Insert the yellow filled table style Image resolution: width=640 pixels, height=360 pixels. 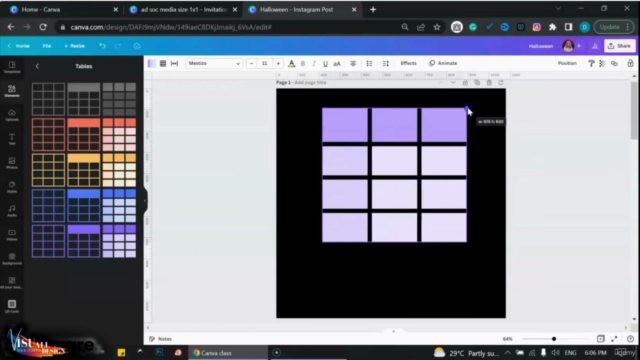(119, 170)
